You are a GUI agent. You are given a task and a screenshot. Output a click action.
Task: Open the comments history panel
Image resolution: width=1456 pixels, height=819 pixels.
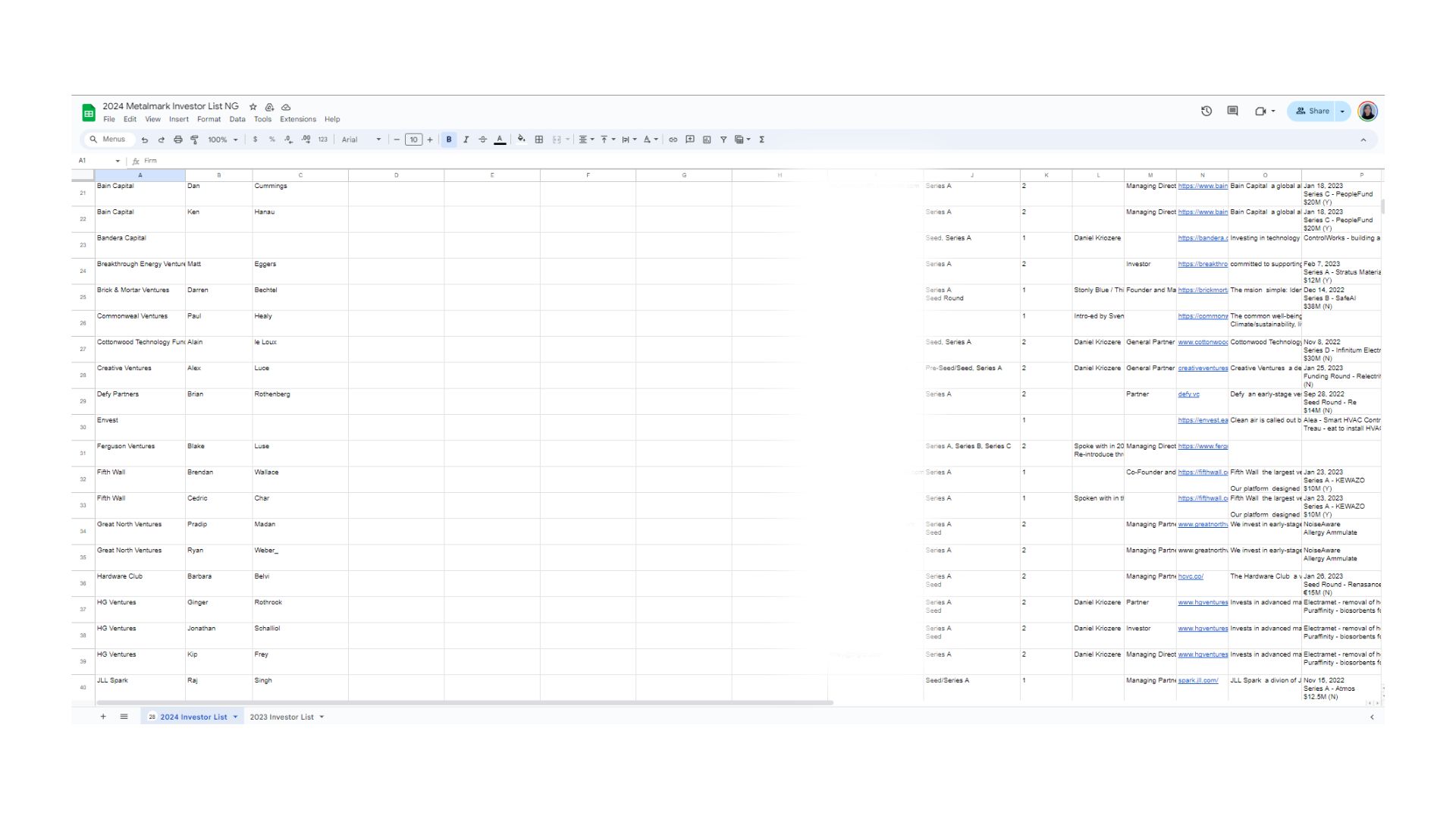pos(1233,111)
